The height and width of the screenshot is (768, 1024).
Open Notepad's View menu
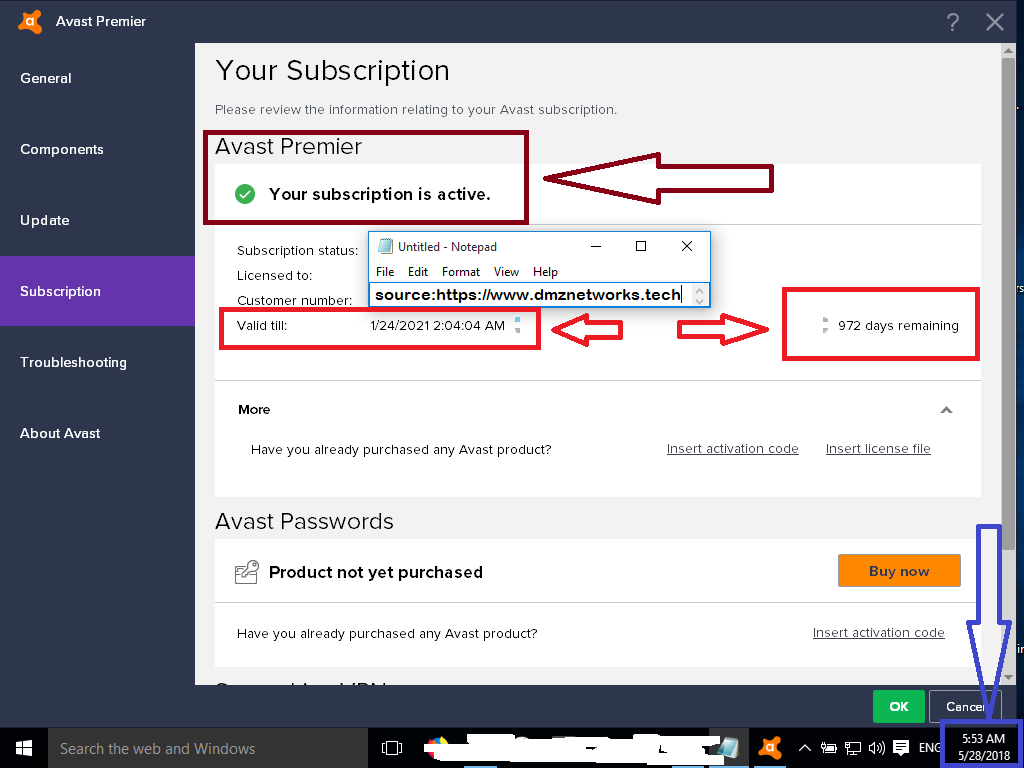tap(506, 272)
